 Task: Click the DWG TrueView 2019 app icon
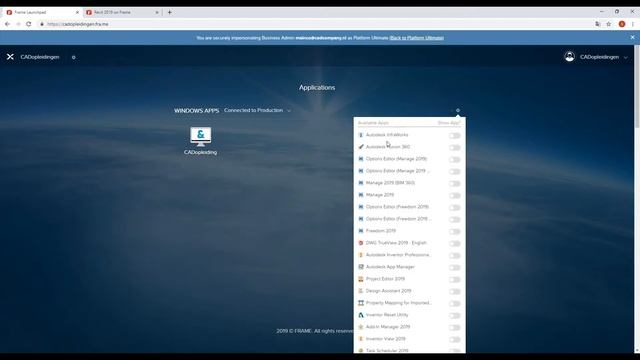pyautogui.click(x=361, y=243)
